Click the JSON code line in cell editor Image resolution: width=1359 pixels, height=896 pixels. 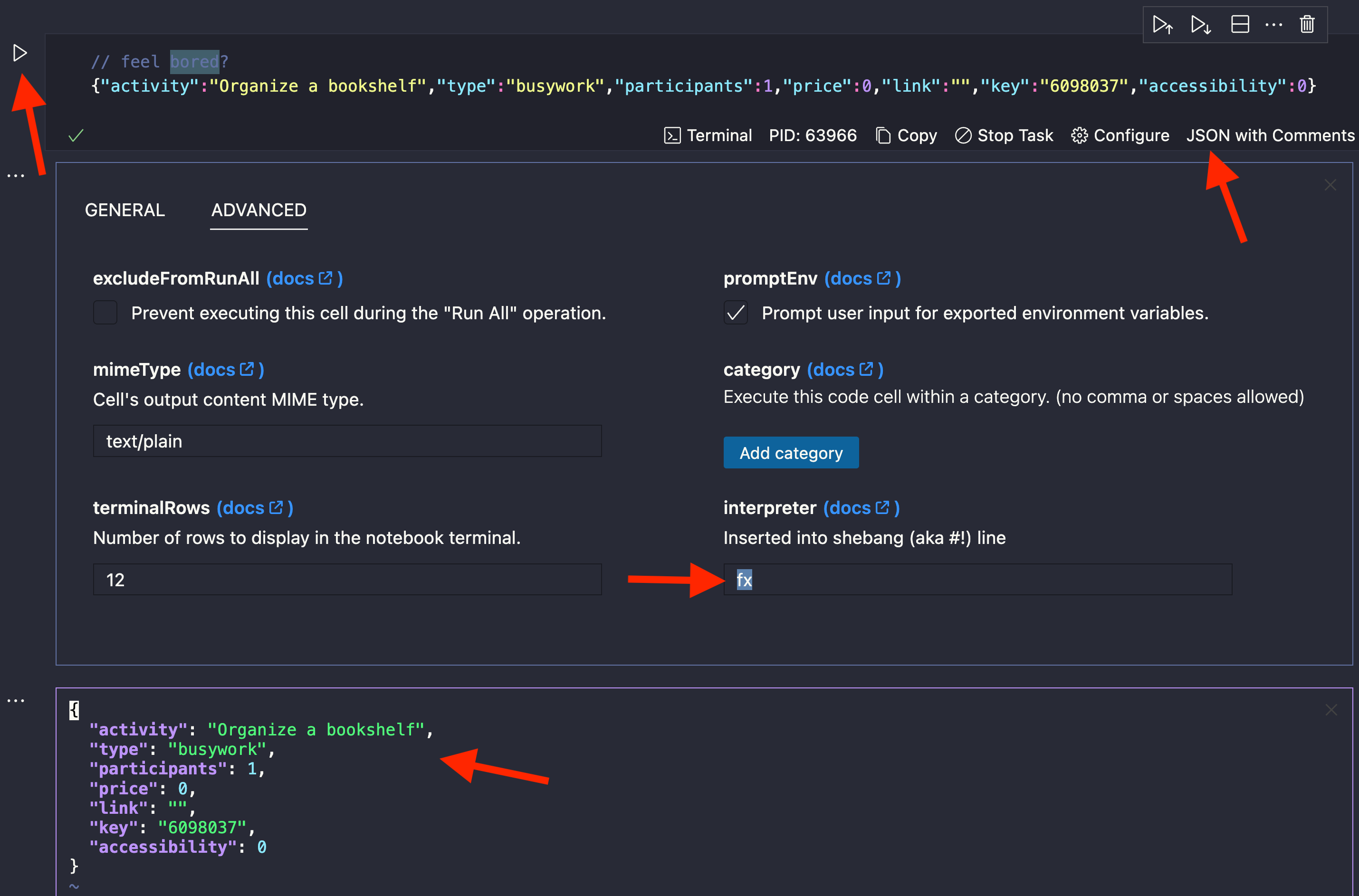tap(704, 86)
